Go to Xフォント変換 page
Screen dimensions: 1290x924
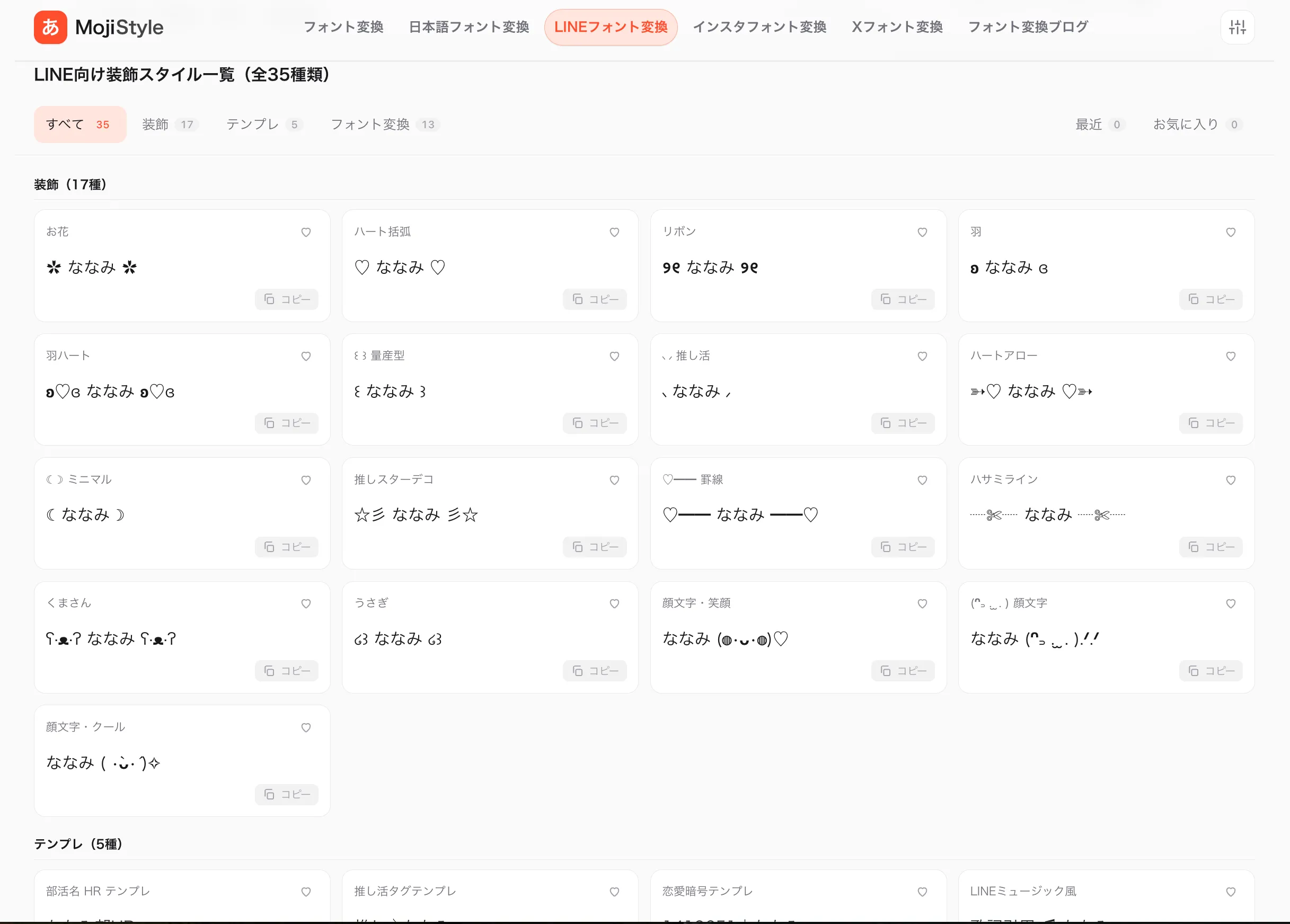click(x=897, y=26)
